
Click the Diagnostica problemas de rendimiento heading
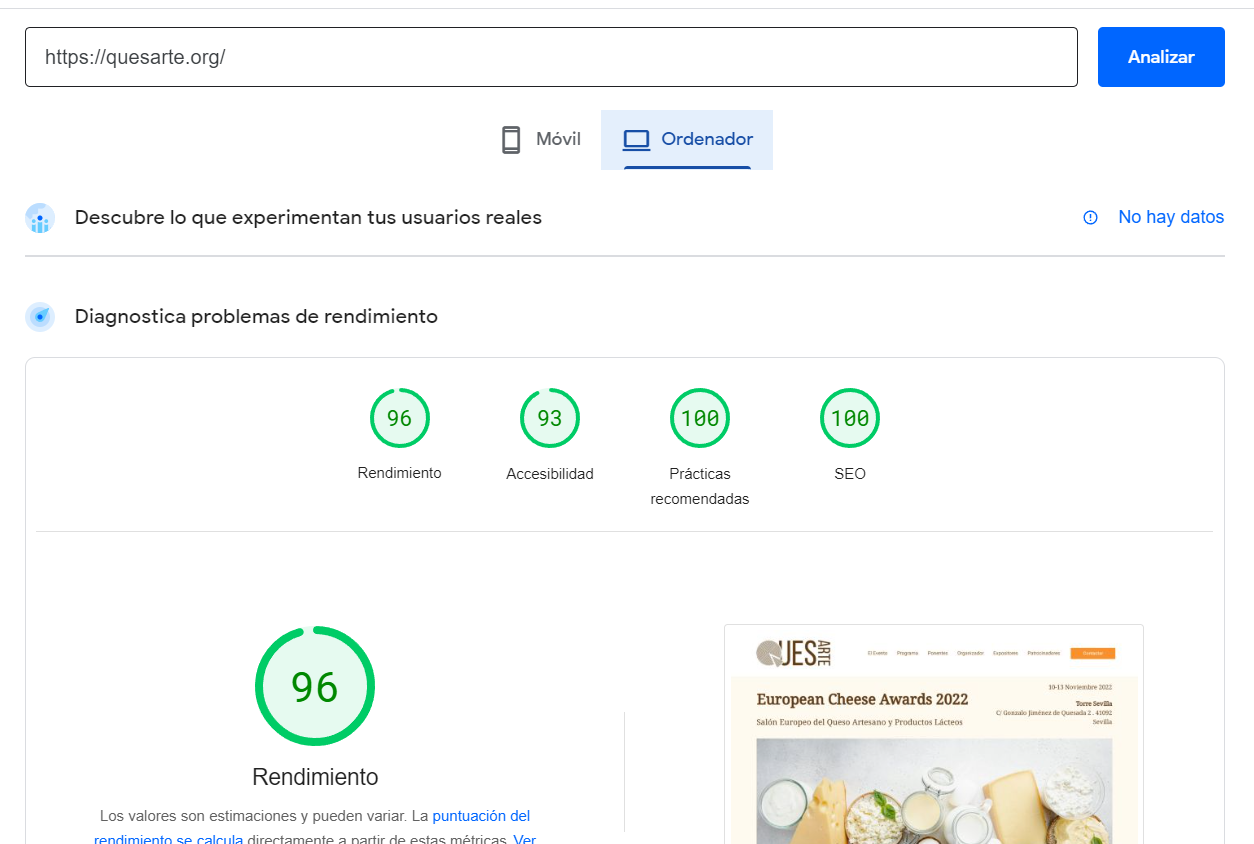click(256, 316)
